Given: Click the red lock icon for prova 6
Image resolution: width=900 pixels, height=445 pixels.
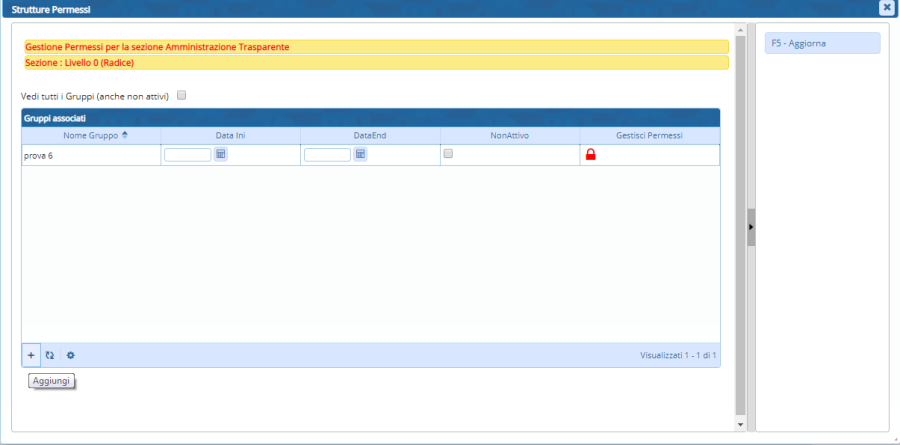Looking at the screenshot, I should click(590, 155).
